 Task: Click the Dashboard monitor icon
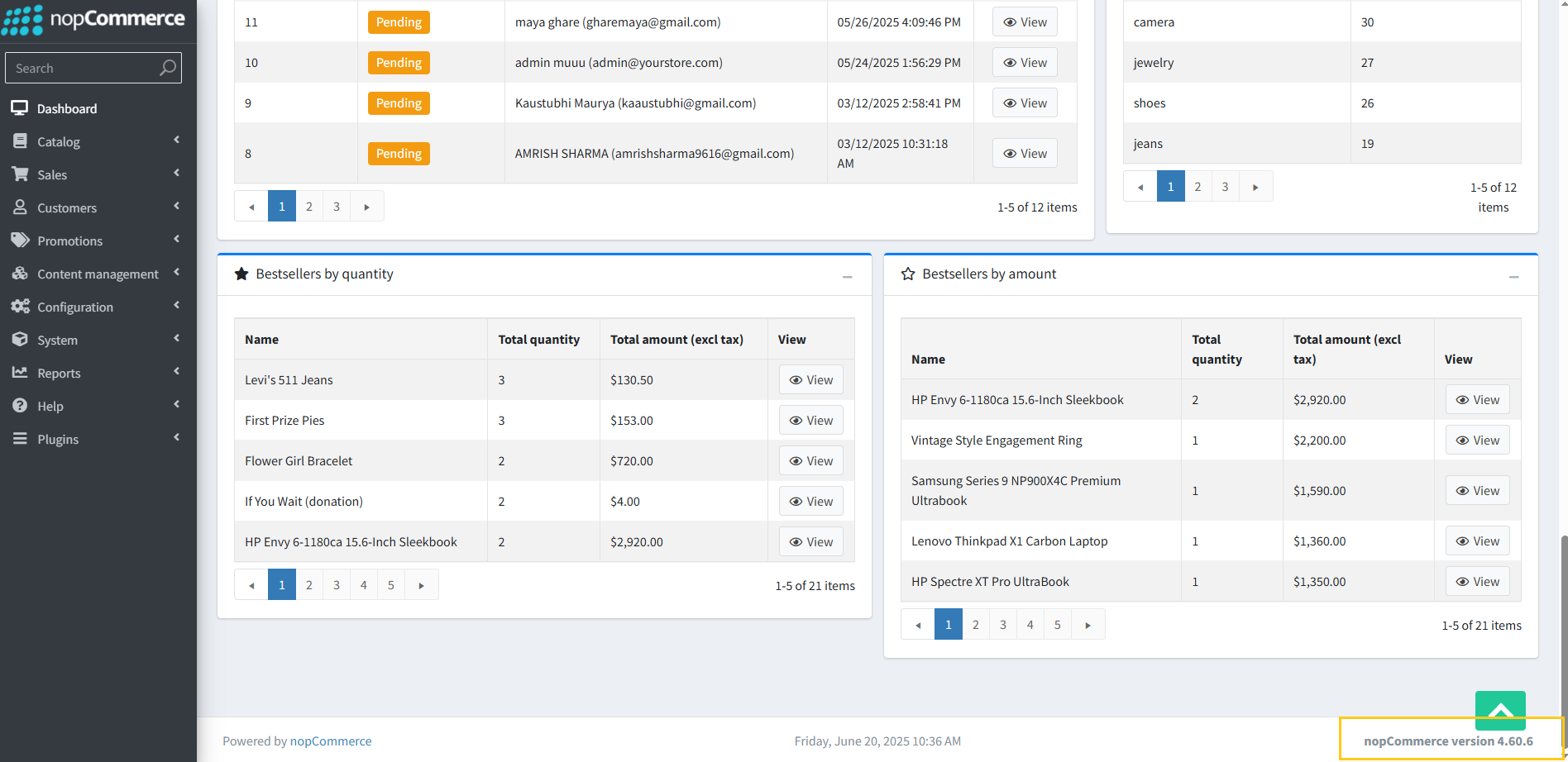pos(20,108)
